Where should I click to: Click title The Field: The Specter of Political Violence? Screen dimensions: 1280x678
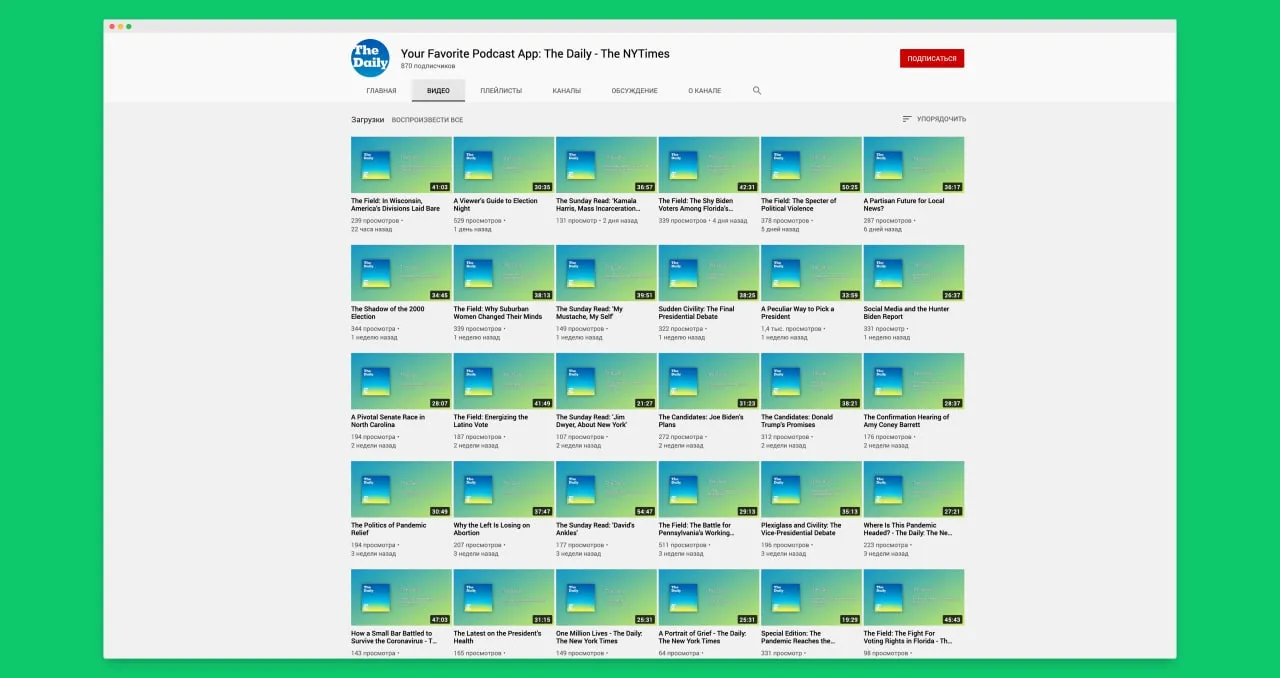[x=798, y=205]
